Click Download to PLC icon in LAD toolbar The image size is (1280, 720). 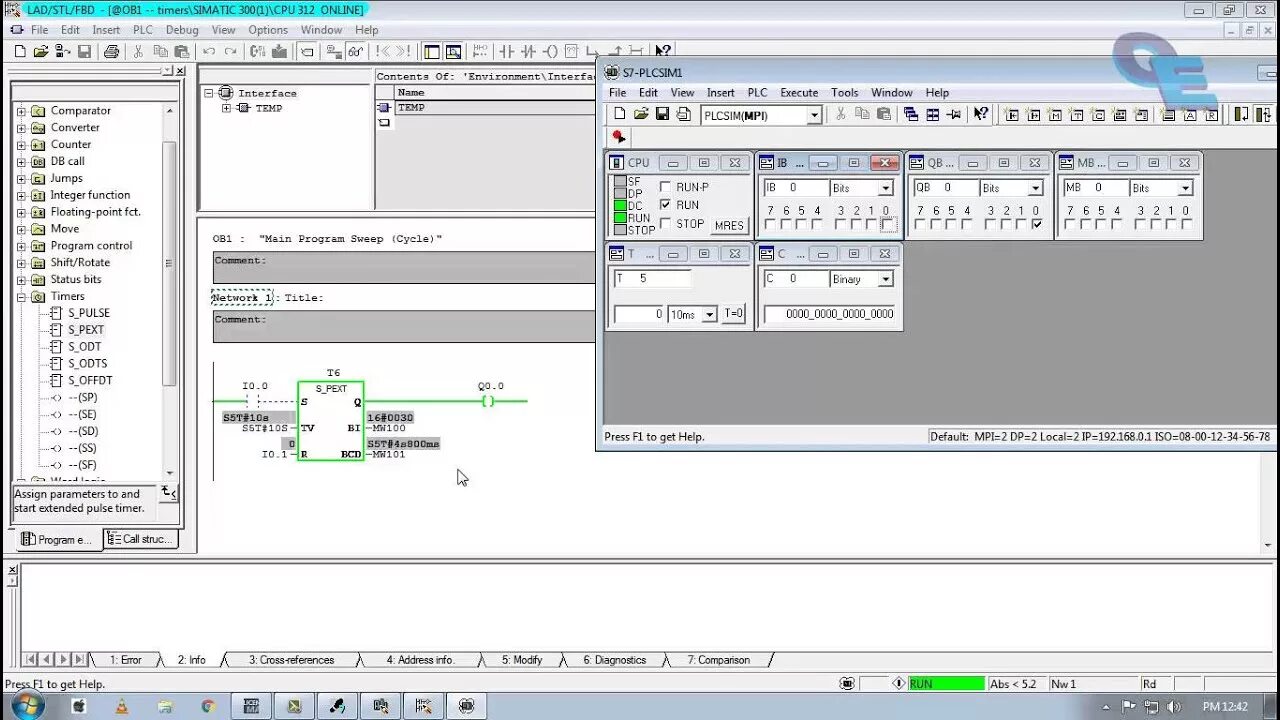[279, 51]
